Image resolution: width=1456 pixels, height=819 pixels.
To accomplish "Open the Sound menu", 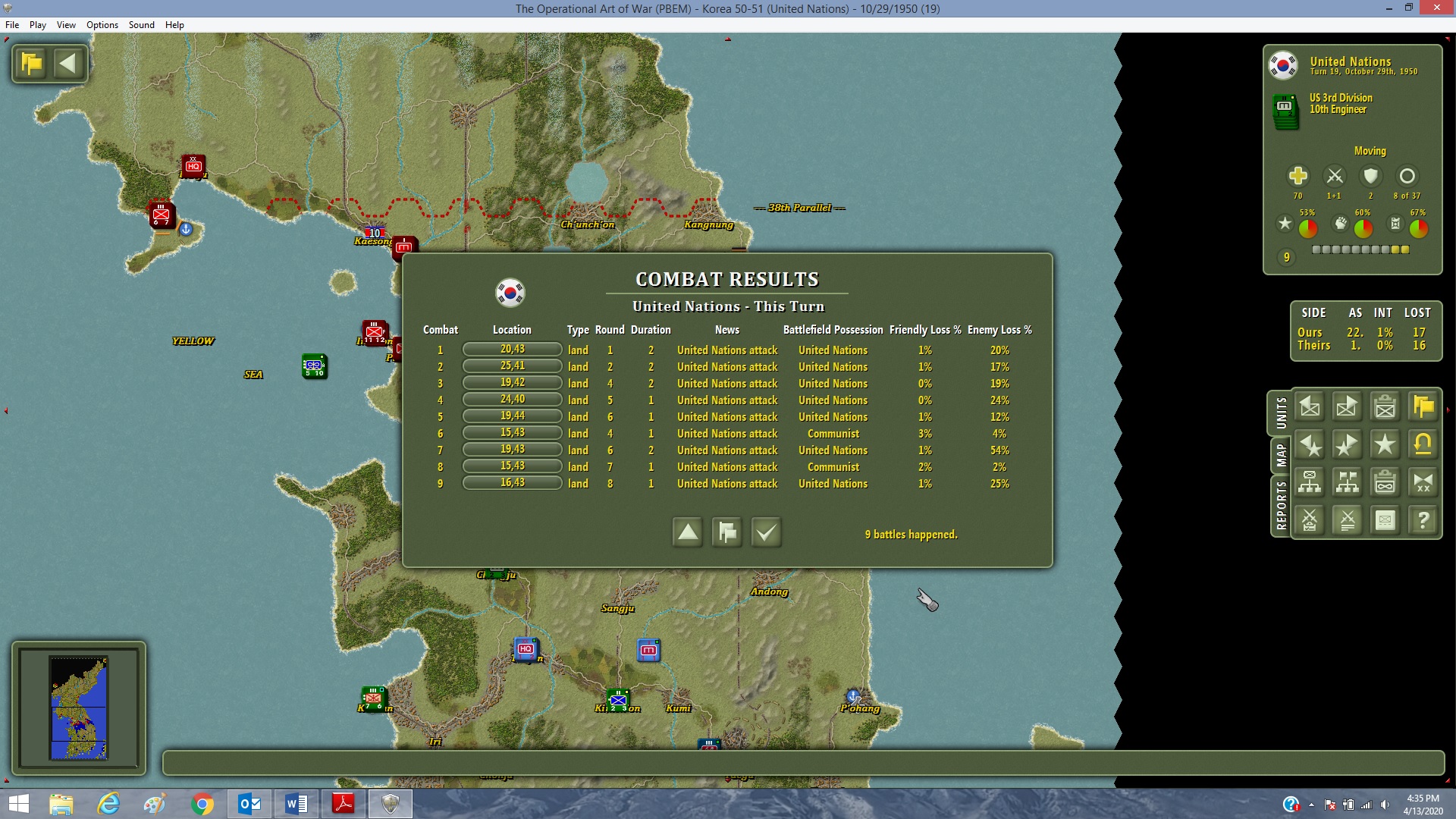I will tap(142, 25).
